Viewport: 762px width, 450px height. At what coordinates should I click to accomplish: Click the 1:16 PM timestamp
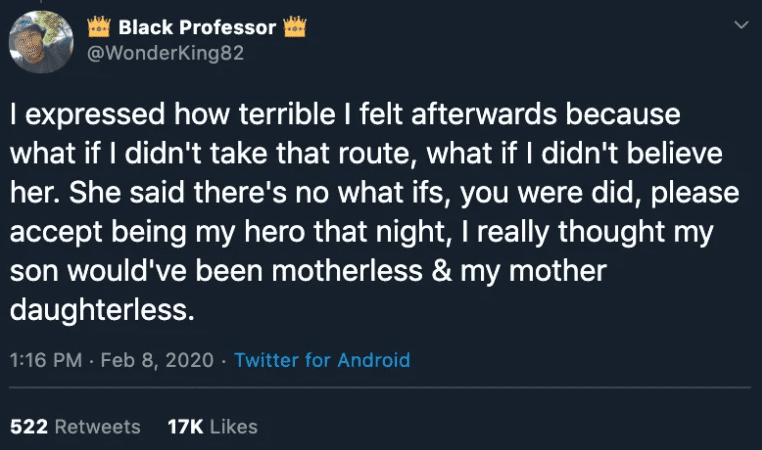pyautogui.click(x=46, y=360)
